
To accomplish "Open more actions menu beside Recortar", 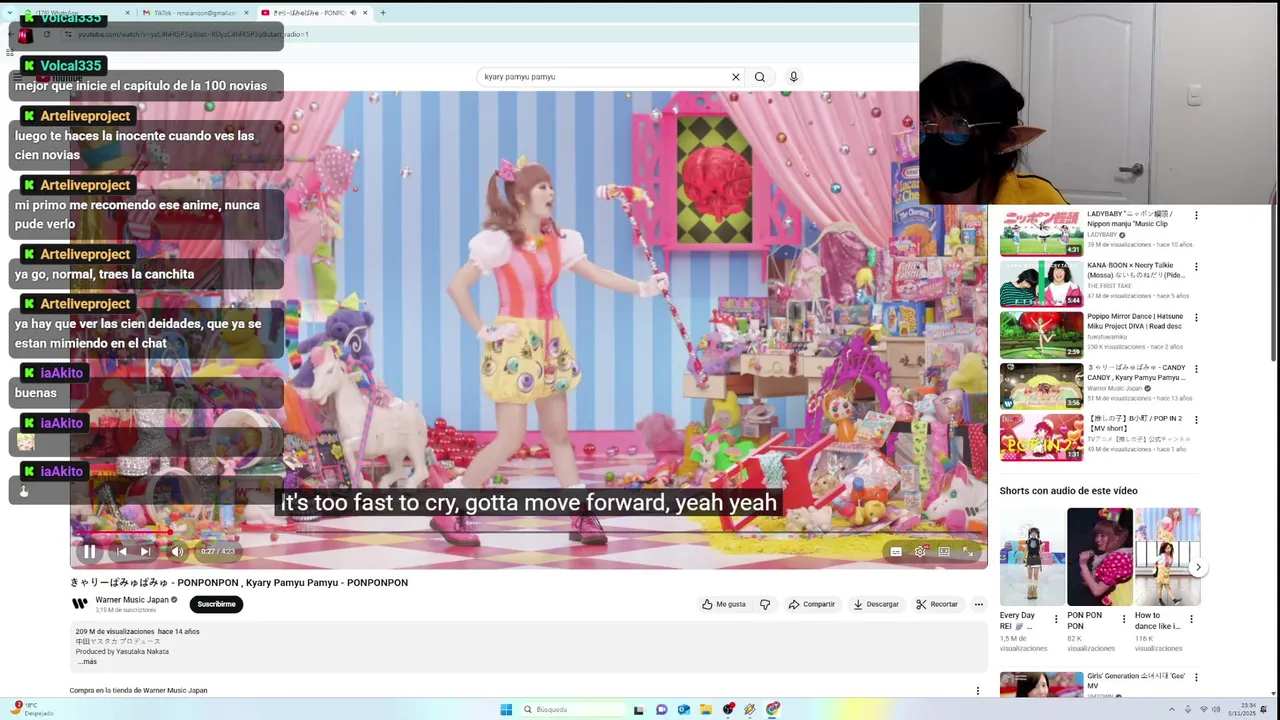I will (x=979, y=604).
